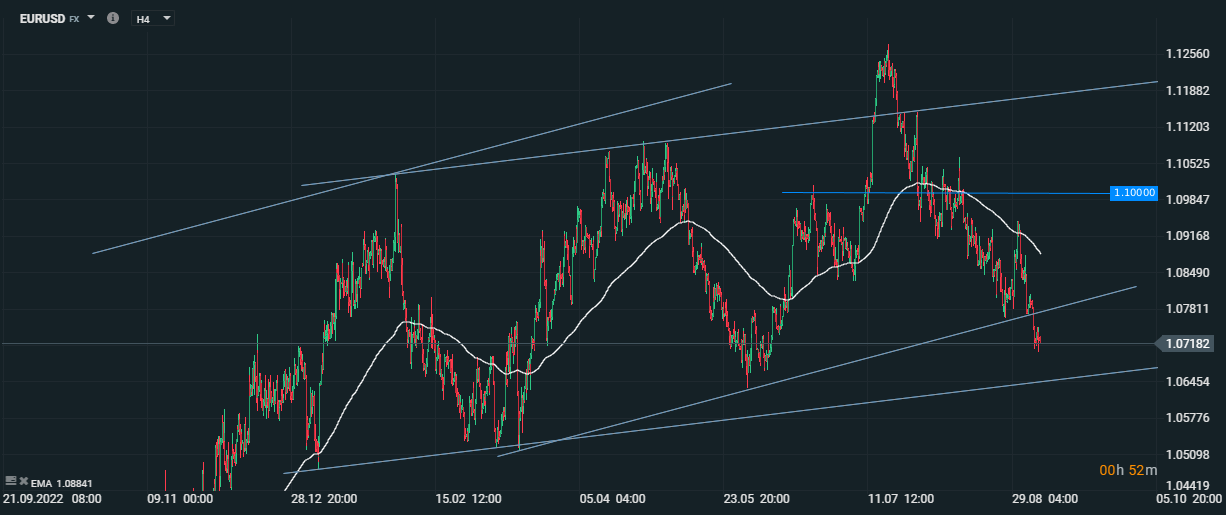Open the H4 timeframe dropdown

pos(153,18)
